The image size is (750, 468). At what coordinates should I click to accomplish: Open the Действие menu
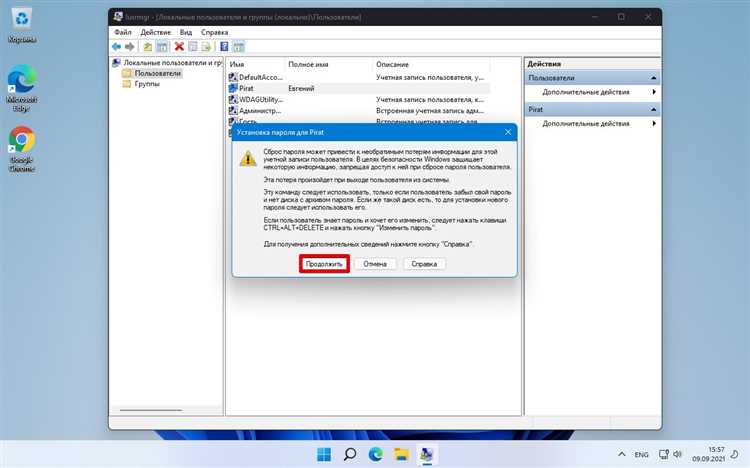(x=155, y=32)
